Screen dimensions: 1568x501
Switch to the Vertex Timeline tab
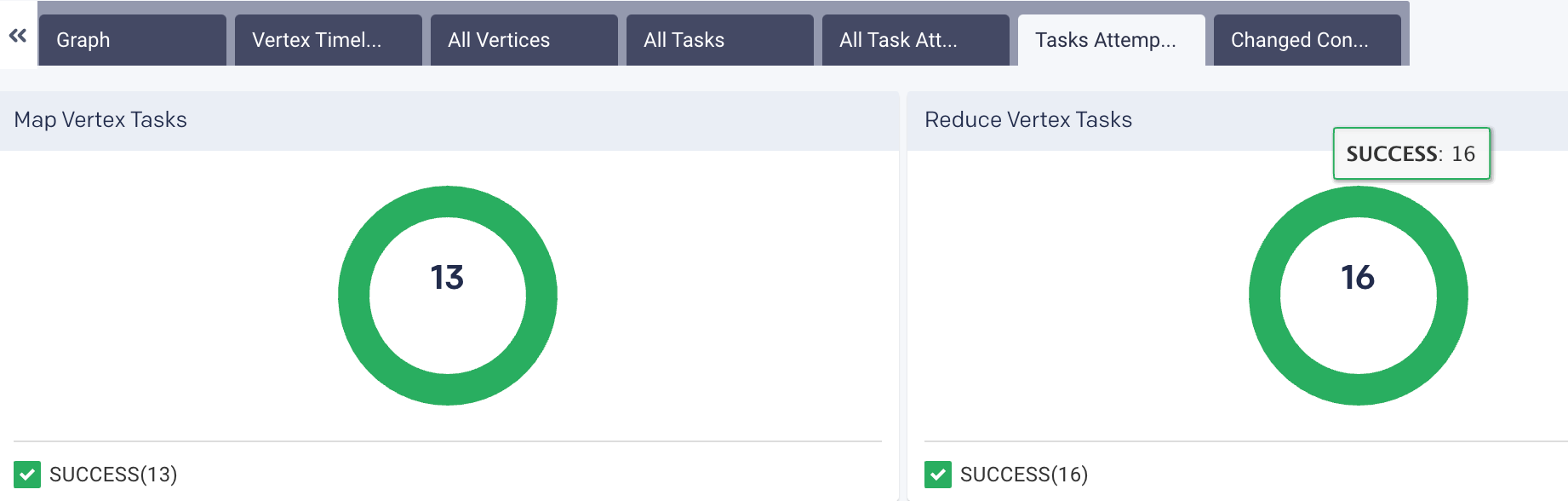pos(329,40)
